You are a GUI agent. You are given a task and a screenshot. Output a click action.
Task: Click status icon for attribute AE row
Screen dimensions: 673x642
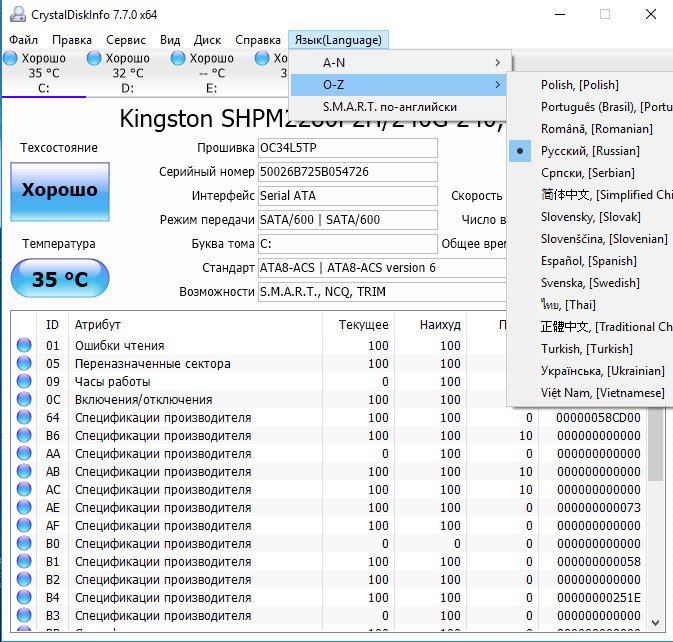coord(24,507)
